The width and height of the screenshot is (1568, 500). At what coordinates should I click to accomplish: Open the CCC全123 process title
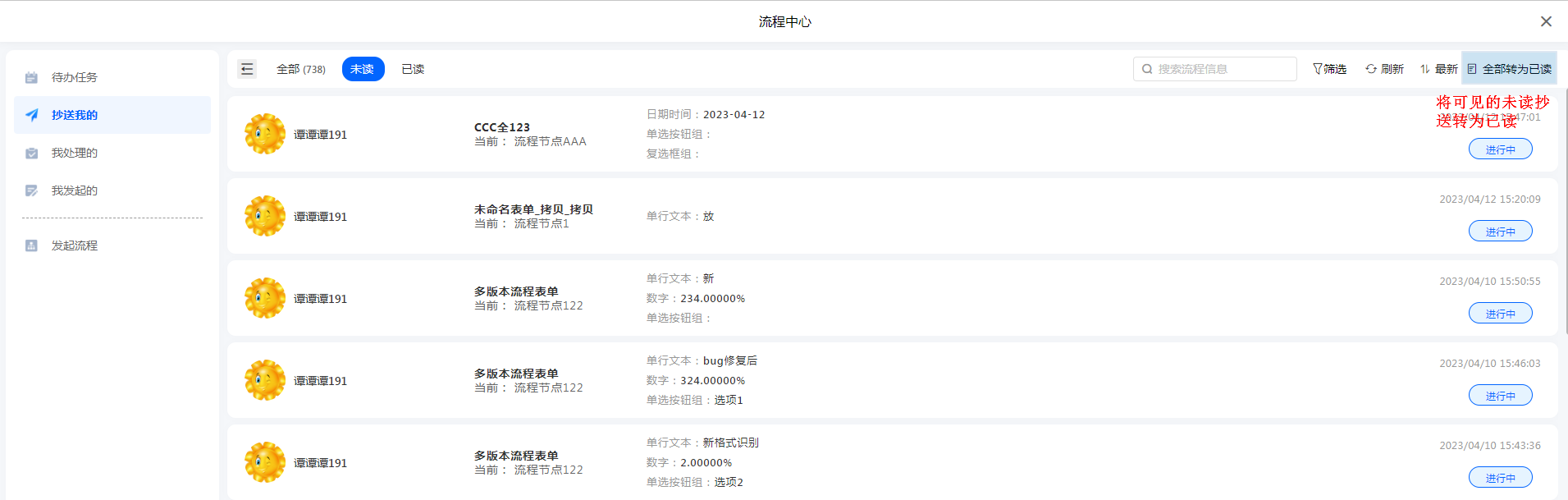[502, 127]
